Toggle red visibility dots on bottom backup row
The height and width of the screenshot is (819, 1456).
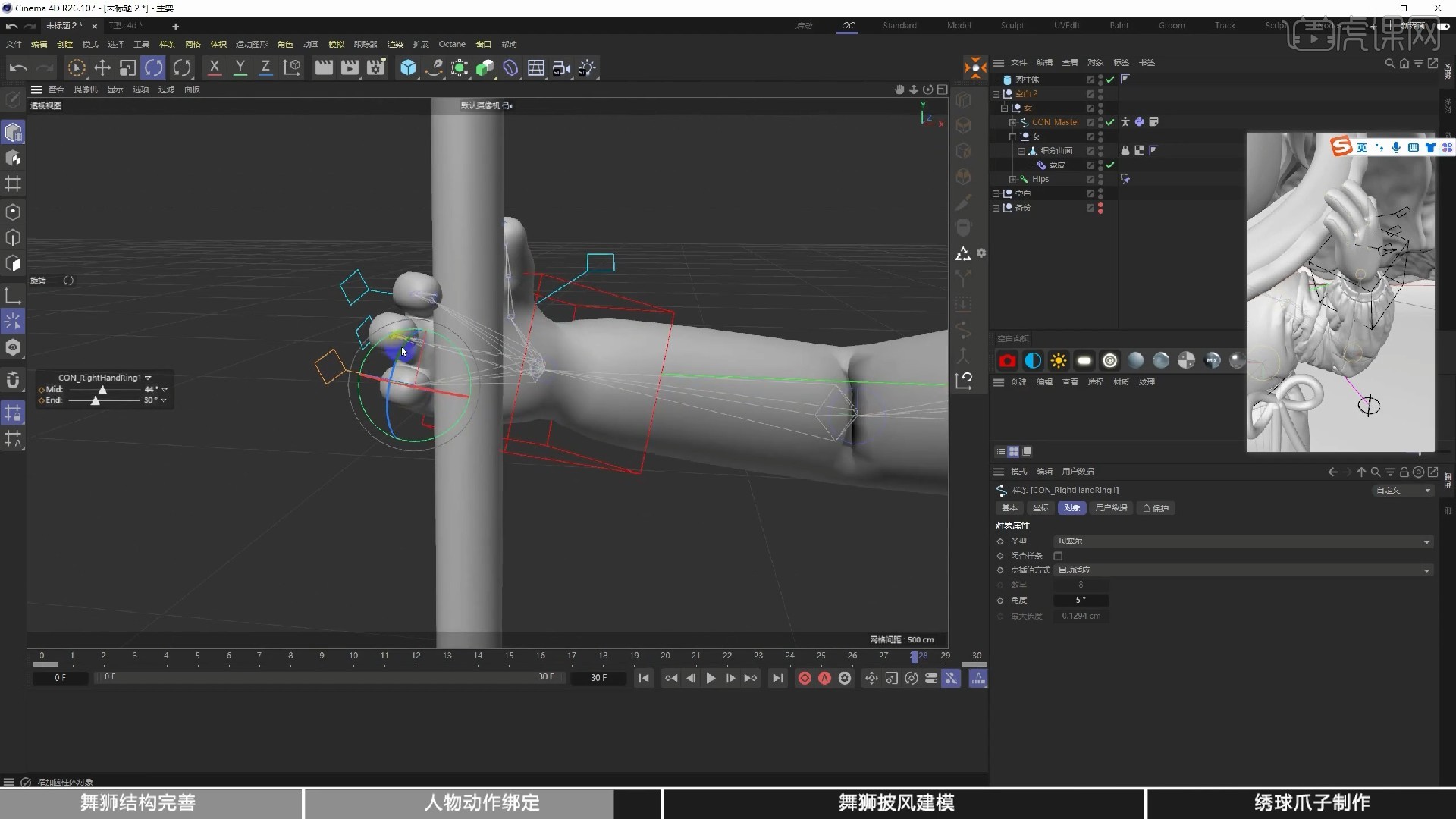coord(1100,208)
